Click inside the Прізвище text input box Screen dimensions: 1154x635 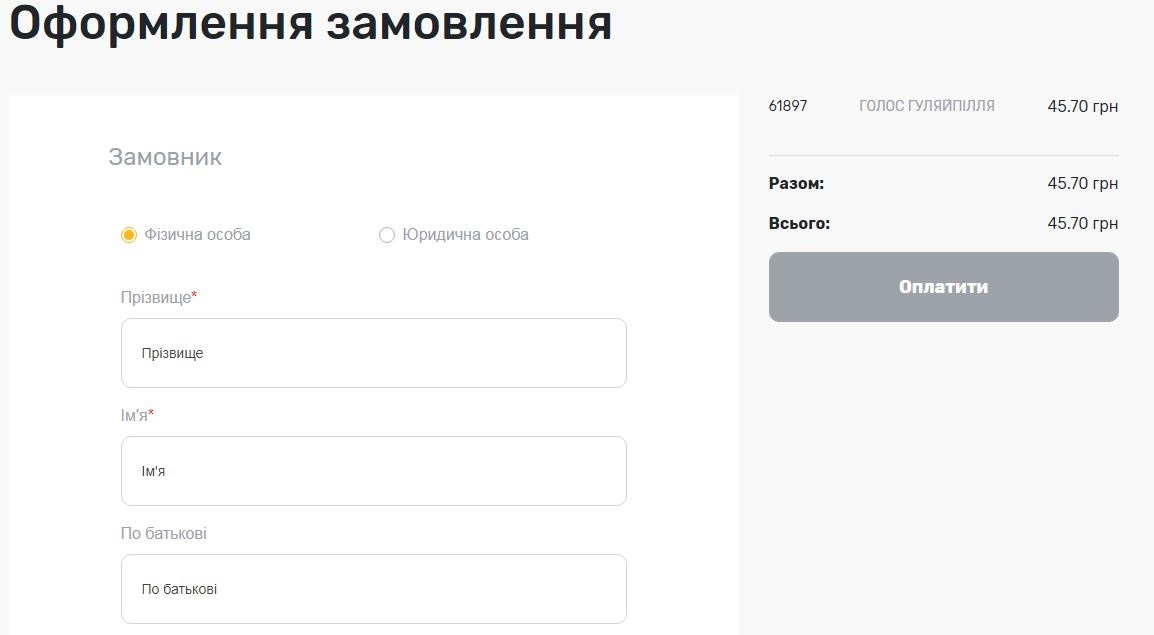click(x=373, y=353)
